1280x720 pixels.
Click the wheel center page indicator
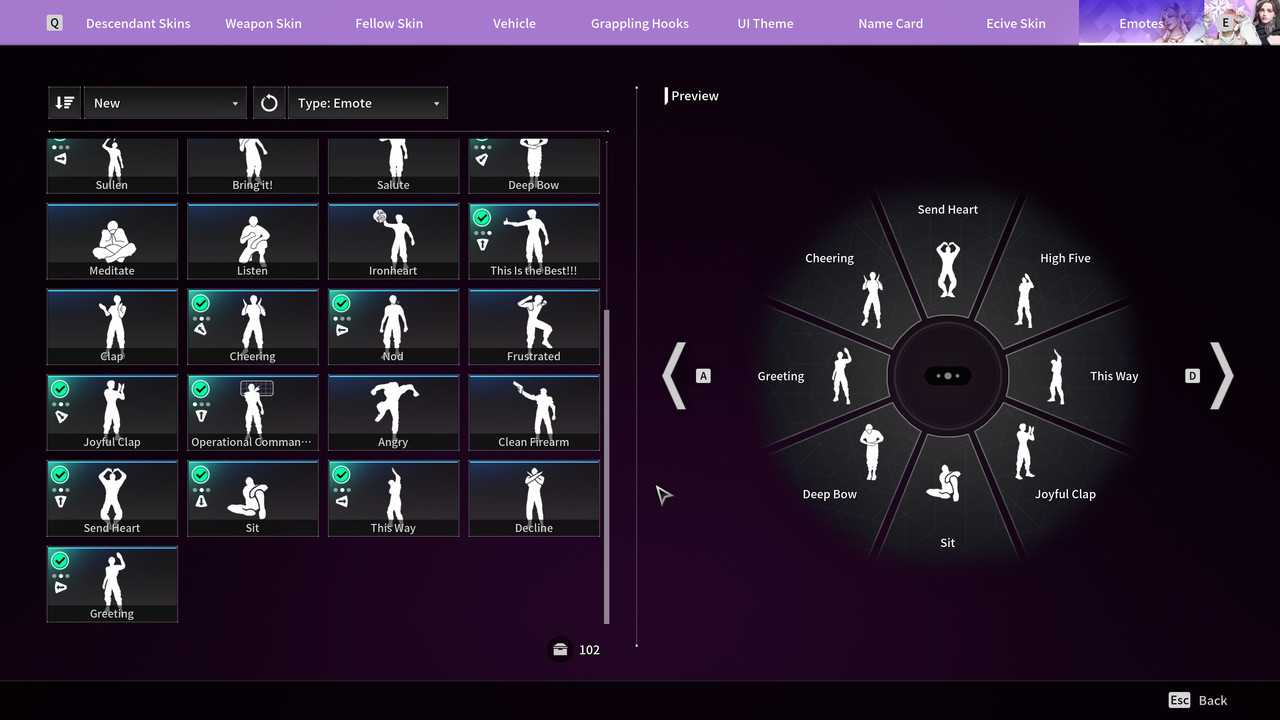click(x=947, y=376)
